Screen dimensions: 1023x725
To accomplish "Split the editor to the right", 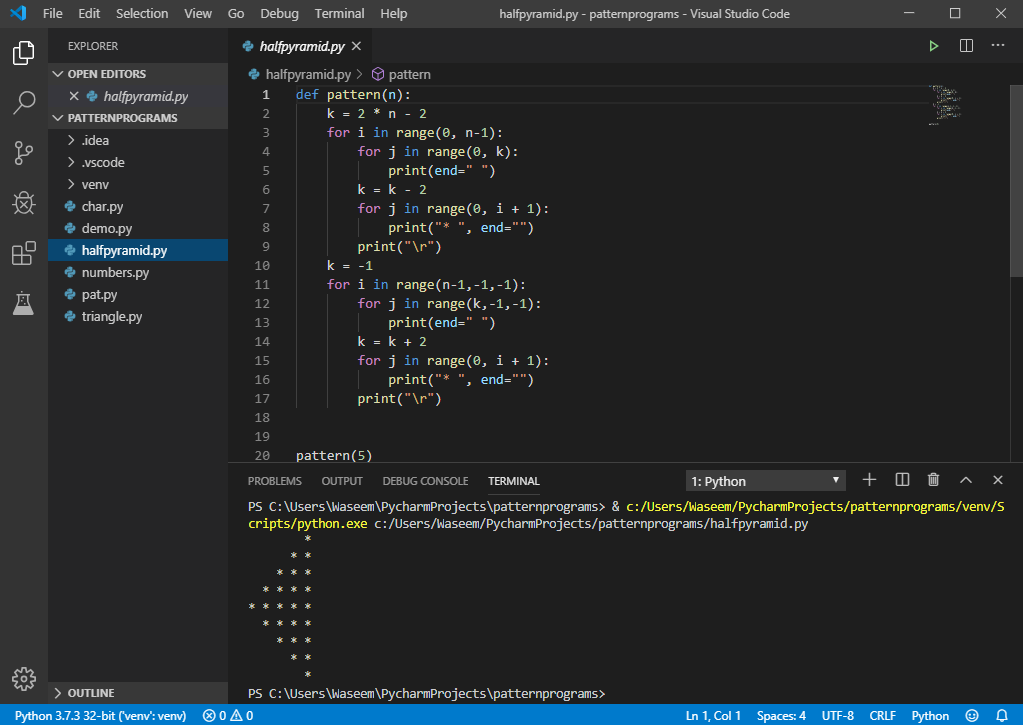I will click(x=966, y=46).
